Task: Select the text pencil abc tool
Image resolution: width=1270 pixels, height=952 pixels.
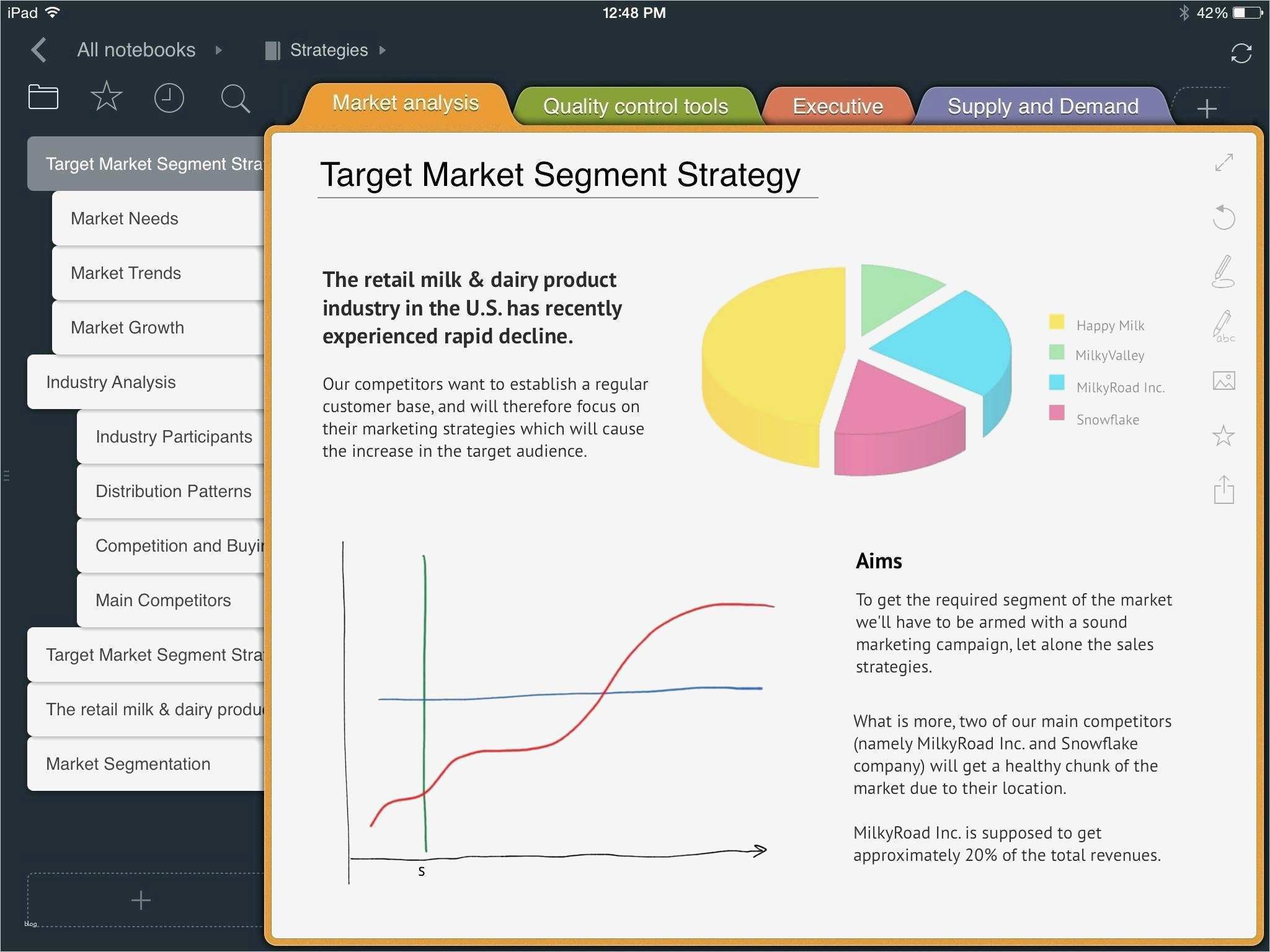Action: click(1223, 326)
